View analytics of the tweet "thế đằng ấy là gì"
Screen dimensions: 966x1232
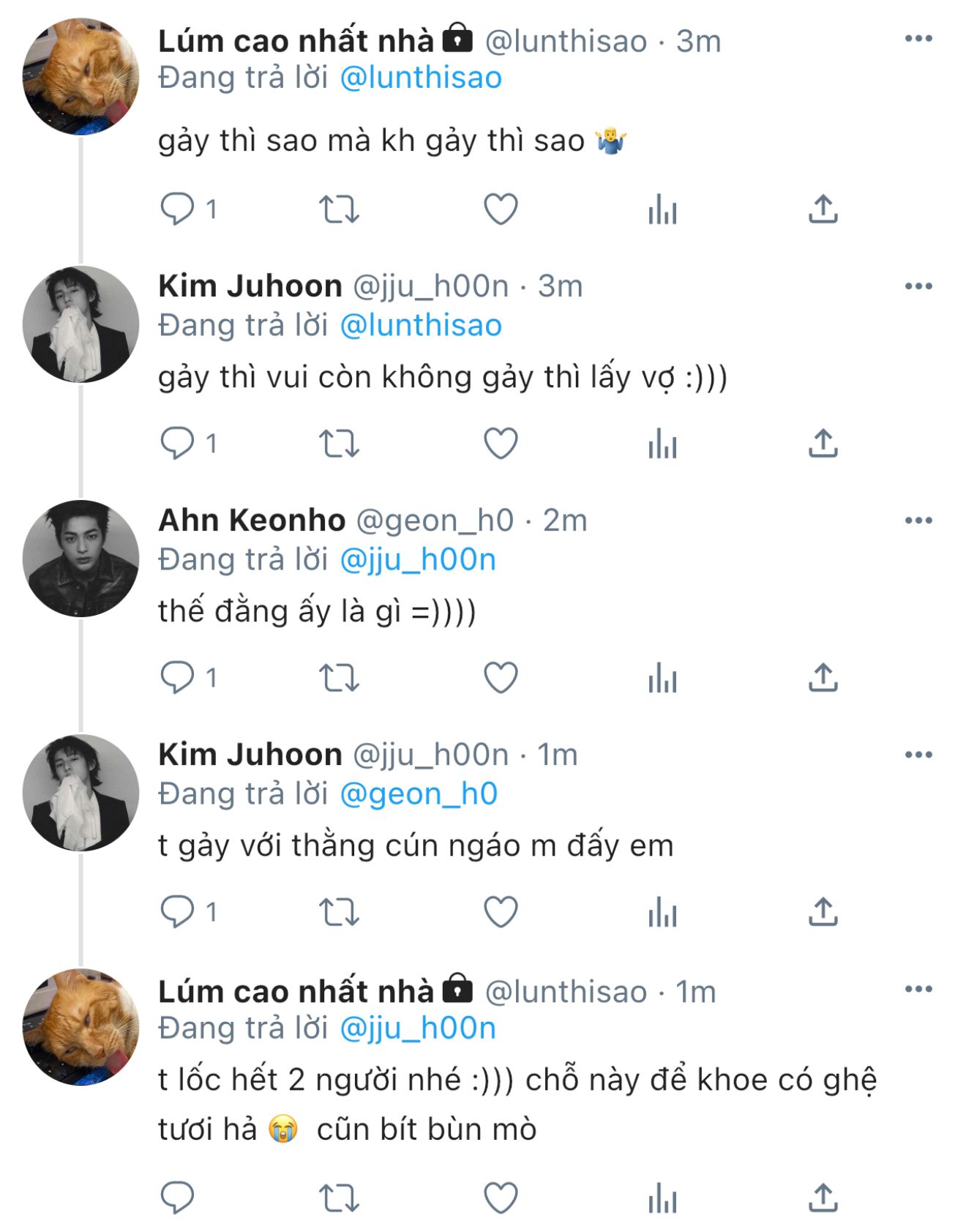(x=662, y=677)
